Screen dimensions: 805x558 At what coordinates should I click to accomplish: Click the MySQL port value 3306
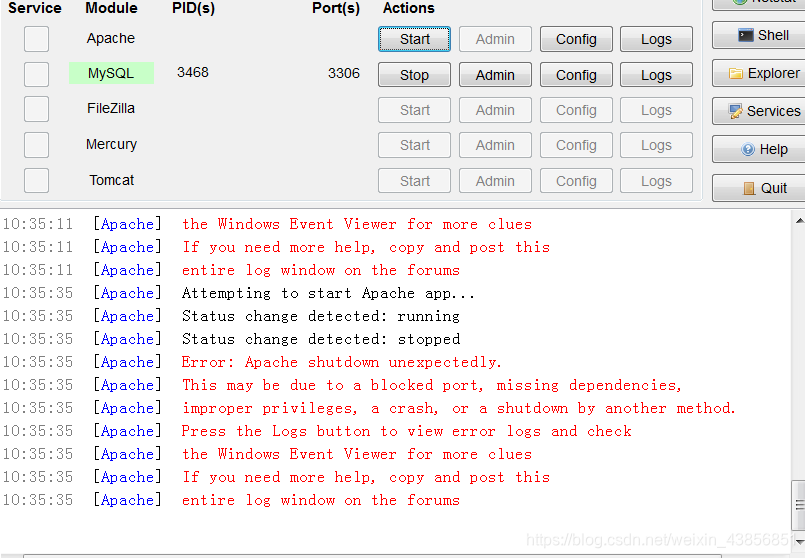pyautogui.click(x=344, y=73)
